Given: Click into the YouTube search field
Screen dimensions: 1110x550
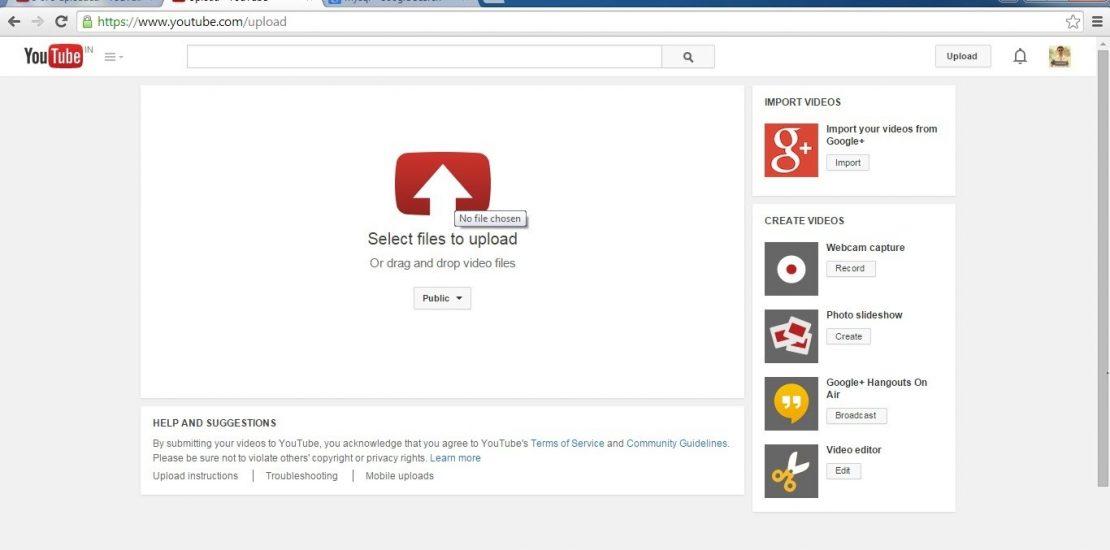Looking at the screenshot, I should tap(424, 57).
